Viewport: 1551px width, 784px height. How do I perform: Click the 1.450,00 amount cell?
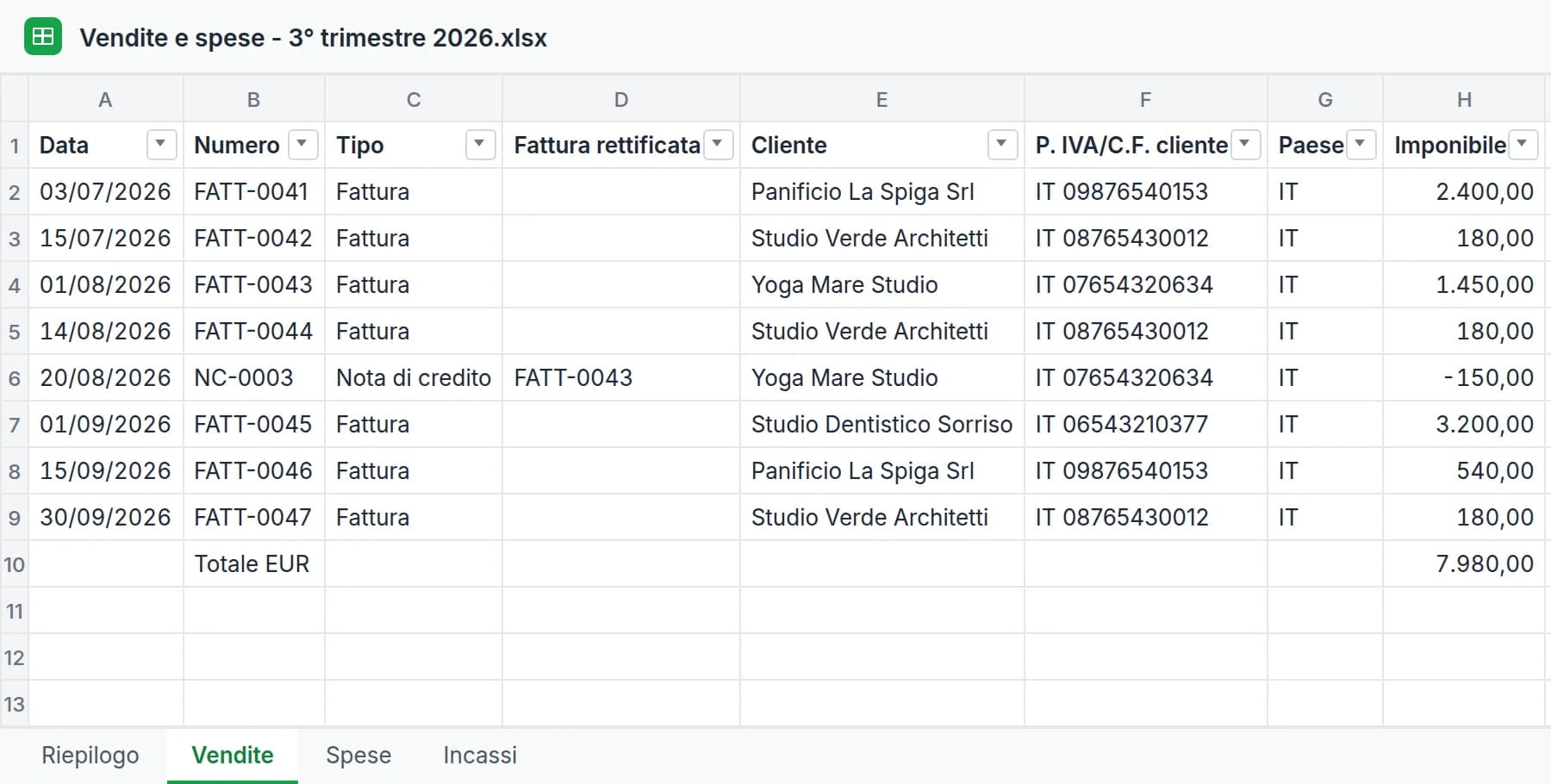click(x=1464, y=284)
